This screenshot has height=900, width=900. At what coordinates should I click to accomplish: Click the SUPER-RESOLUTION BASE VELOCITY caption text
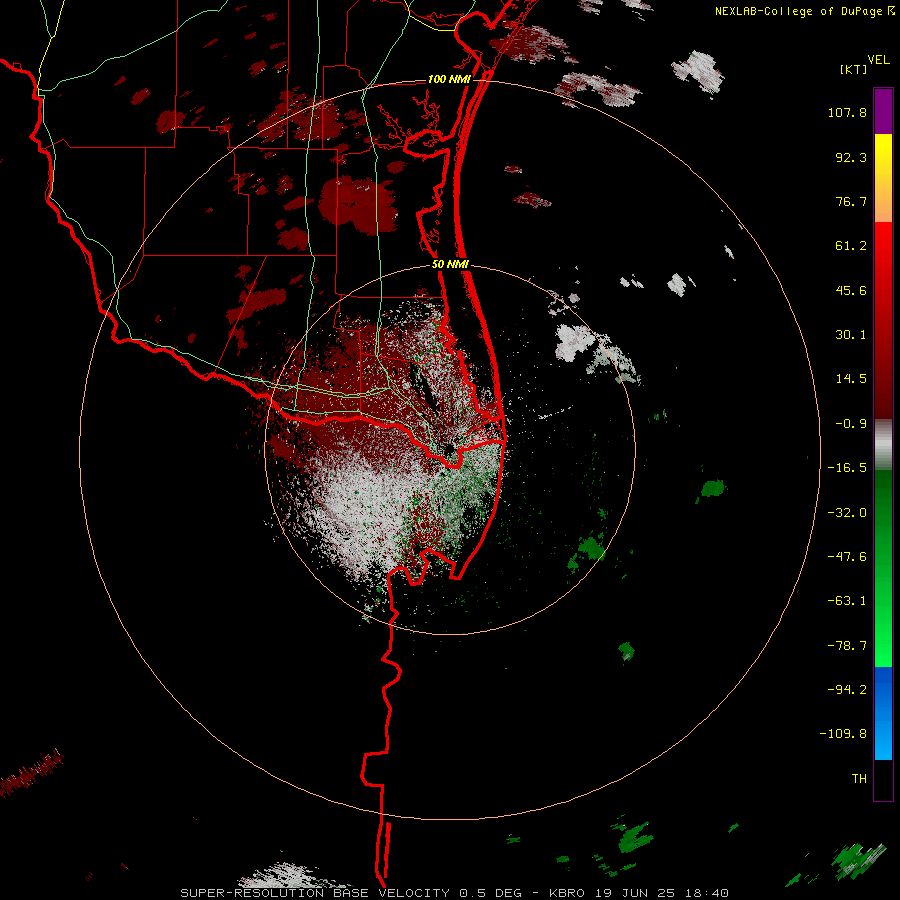pos(317,893)
